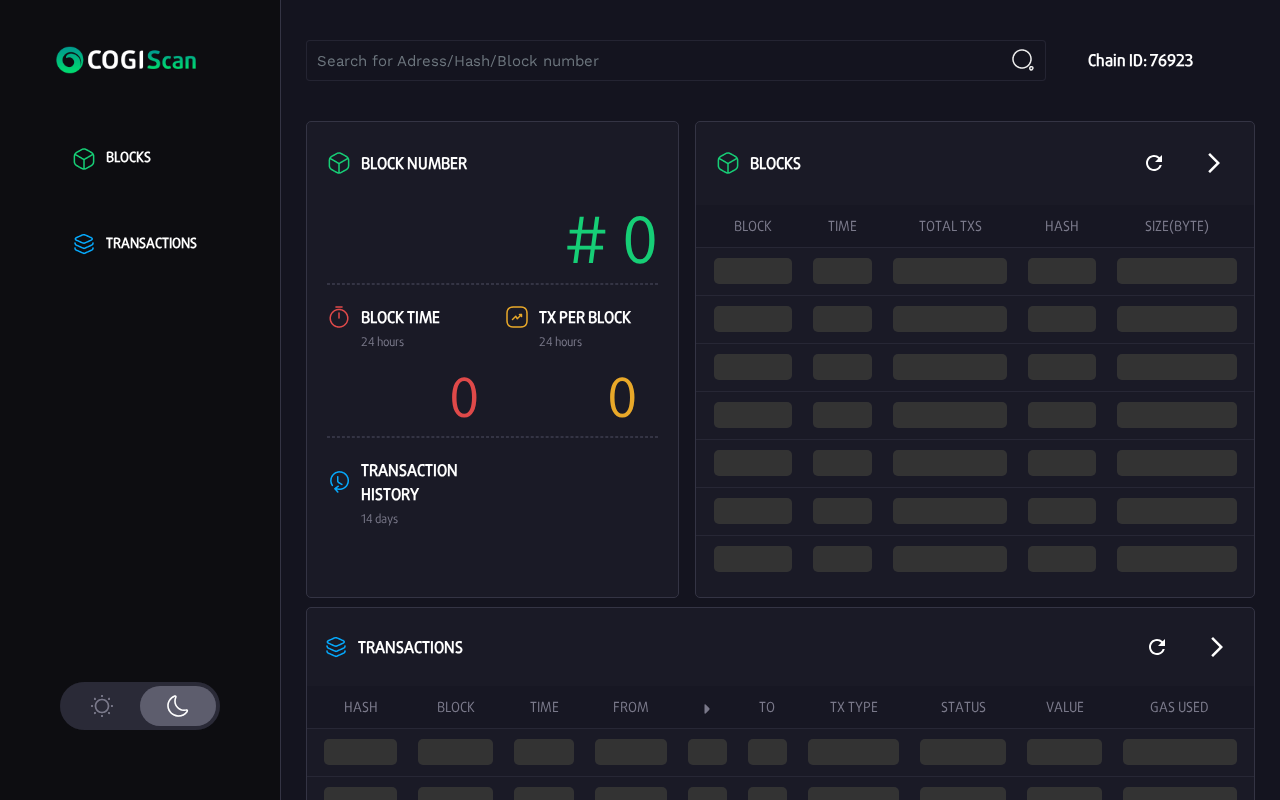Click the Chain ID: 76923 label
Image resolution: width=1280 pixels, height=800 pixels.
pos(1140,61)
